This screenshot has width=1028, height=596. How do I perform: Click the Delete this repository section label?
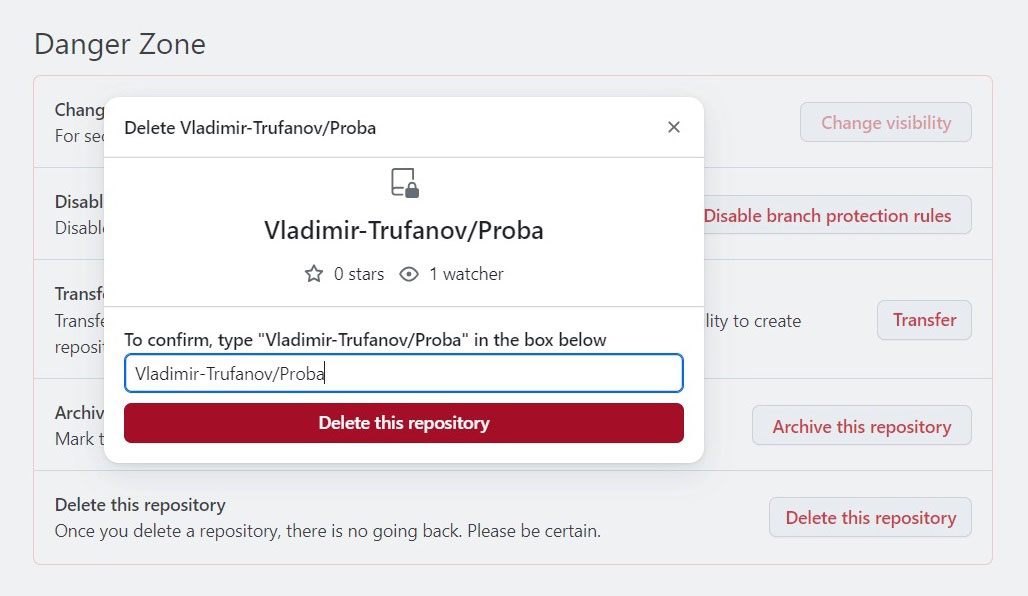(140, 505)
